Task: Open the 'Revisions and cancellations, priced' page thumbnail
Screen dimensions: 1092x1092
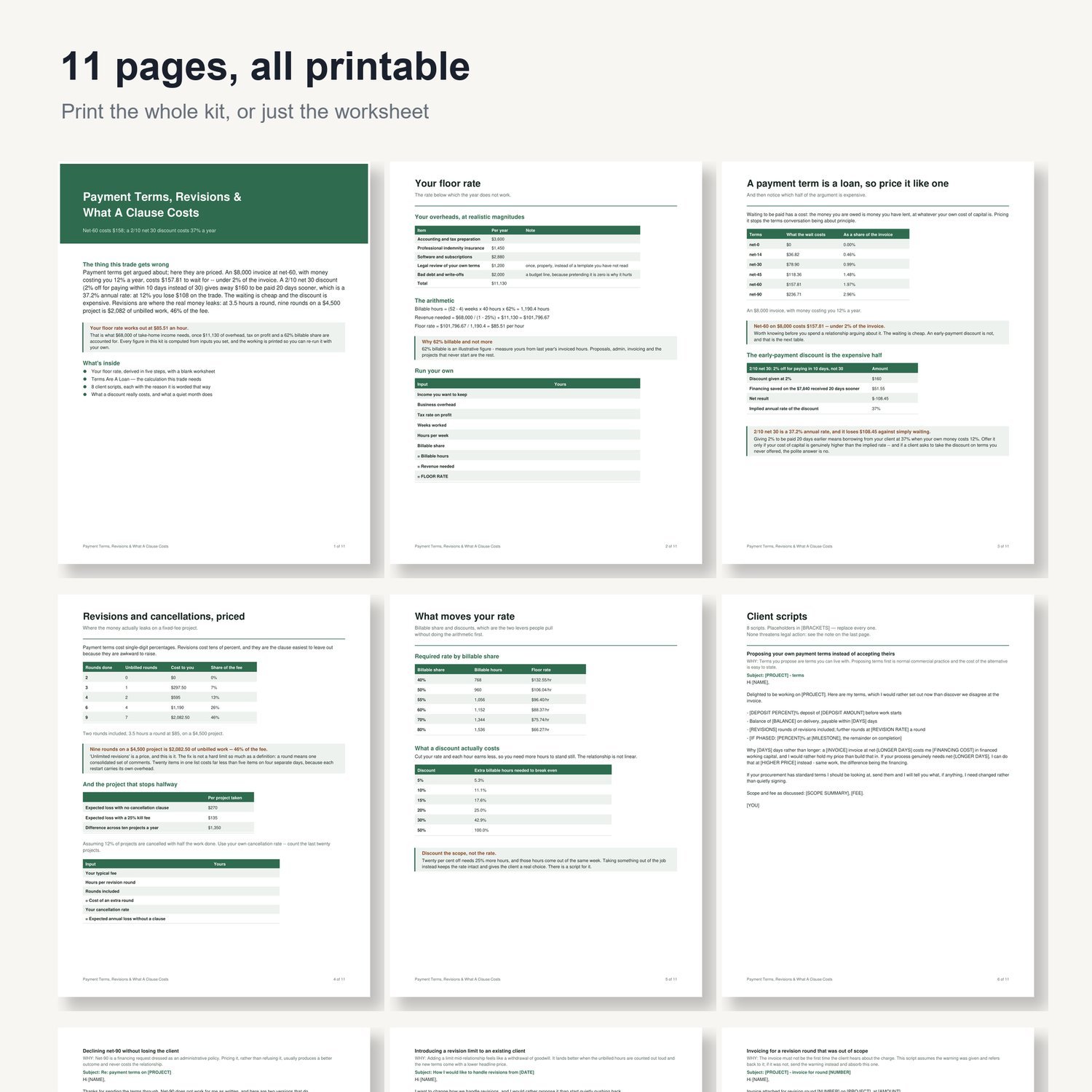Action: coord(214,796)
